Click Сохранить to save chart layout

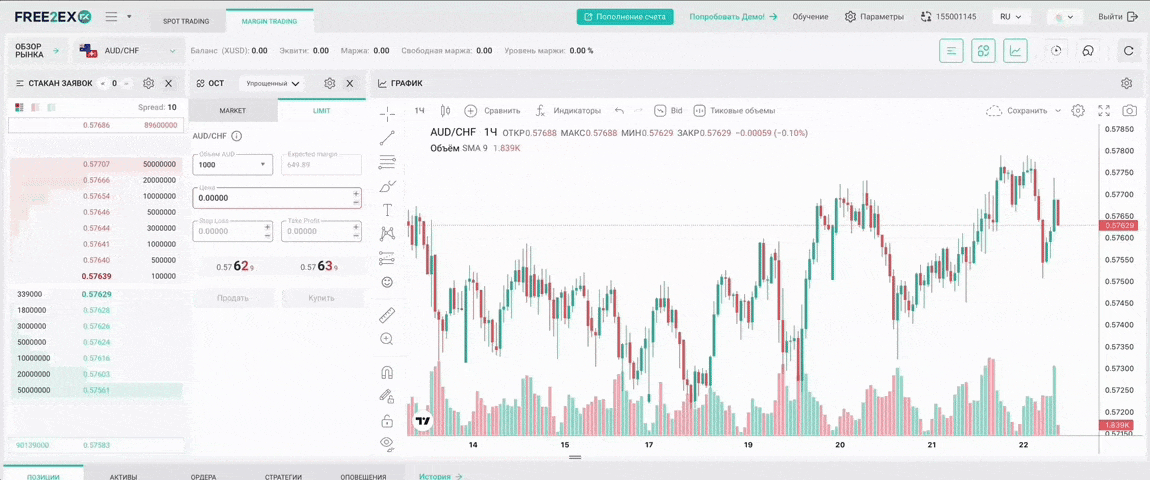(x=1017, y=111)
